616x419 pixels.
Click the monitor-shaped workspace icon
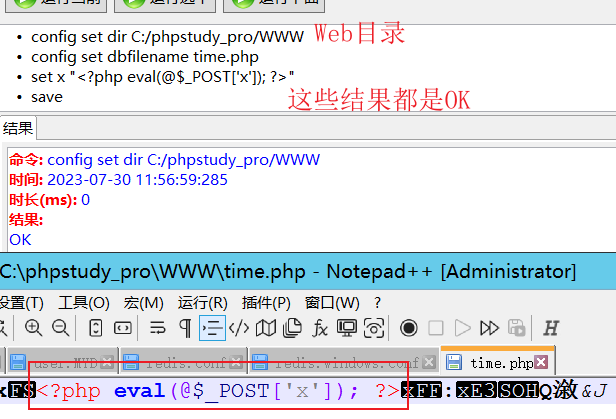[347, 328]
